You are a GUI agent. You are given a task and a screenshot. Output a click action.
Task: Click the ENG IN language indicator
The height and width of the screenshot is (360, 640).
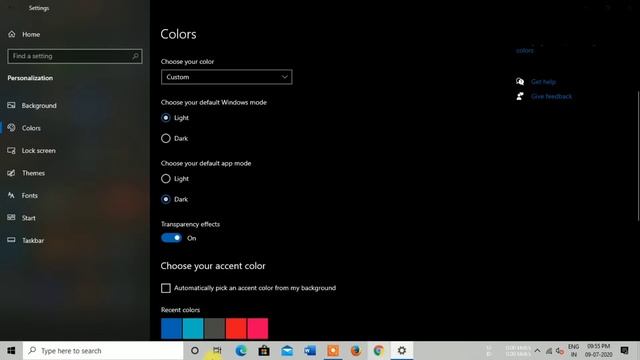point(573,351)
